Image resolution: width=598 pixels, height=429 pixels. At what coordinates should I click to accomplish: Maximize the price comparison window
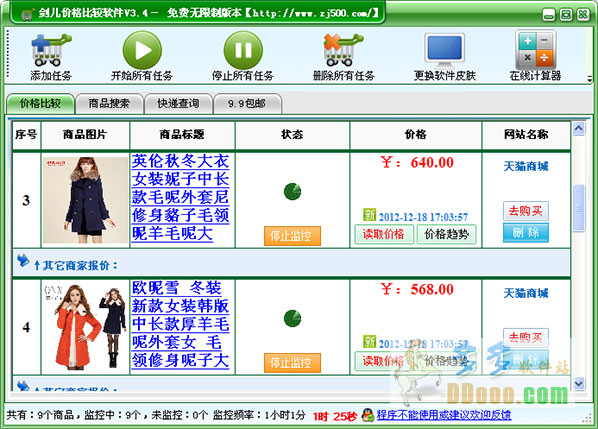tap(566, 15)
